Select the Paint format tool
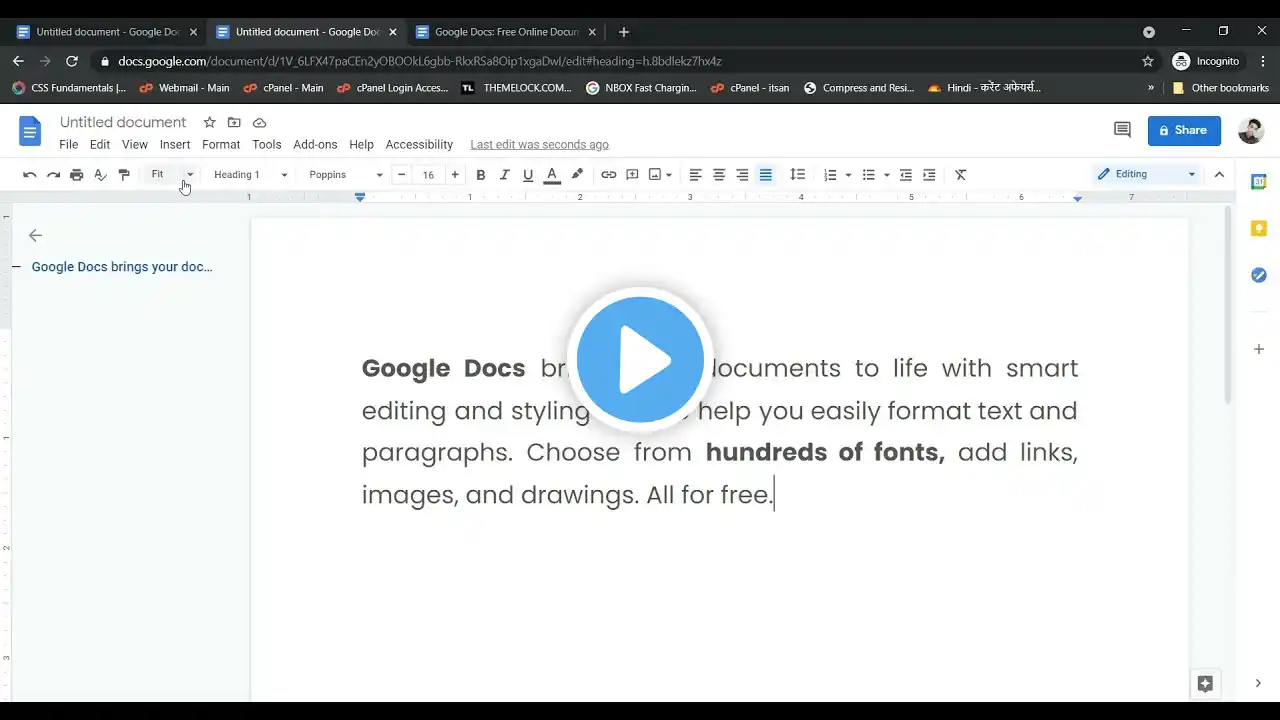Image resolution: width=1280 pixels, height=720 pixels. [124, 175]
